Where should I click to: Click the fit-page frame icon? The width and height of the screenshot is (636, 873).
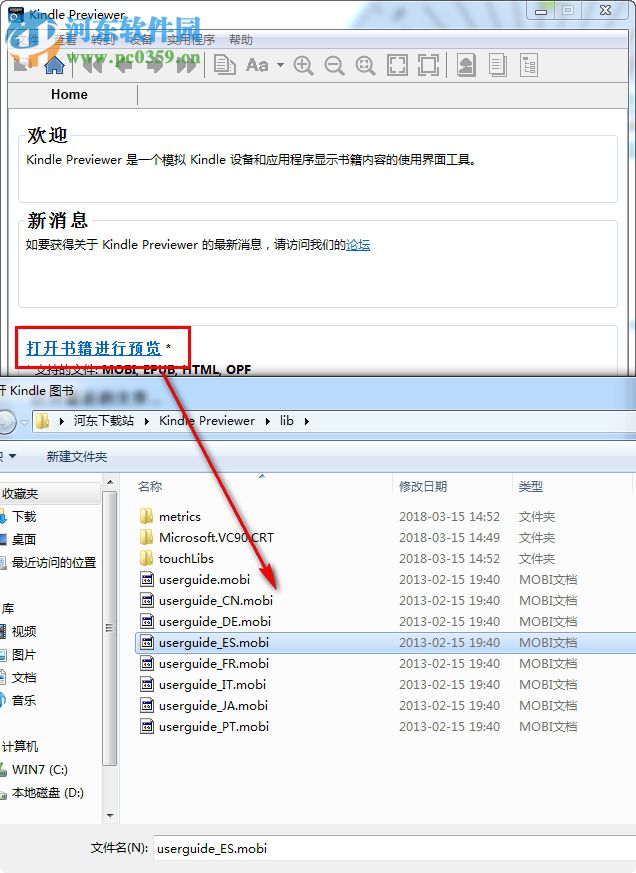428,65
